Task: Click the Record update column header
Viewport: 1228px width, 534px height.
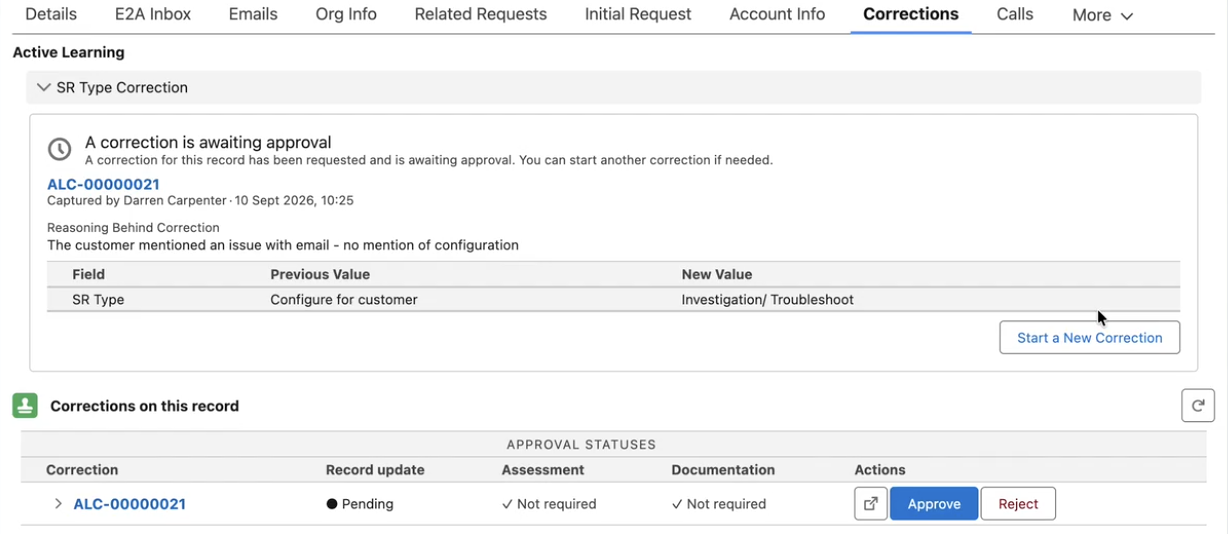Action: [x=375, y=469]
